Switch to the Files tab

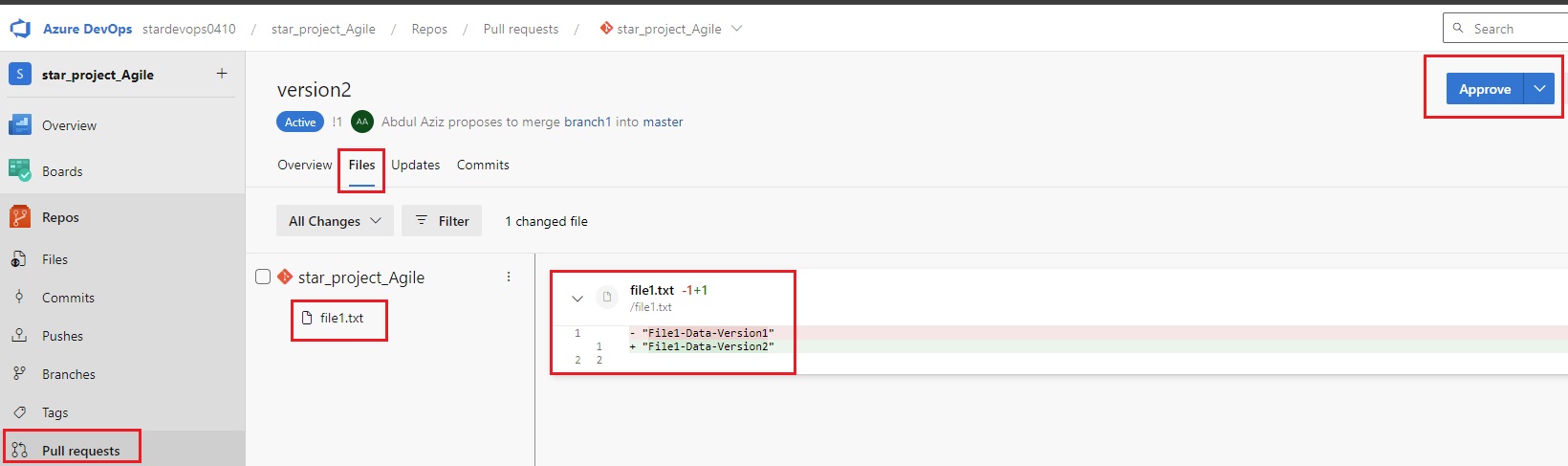361,165
